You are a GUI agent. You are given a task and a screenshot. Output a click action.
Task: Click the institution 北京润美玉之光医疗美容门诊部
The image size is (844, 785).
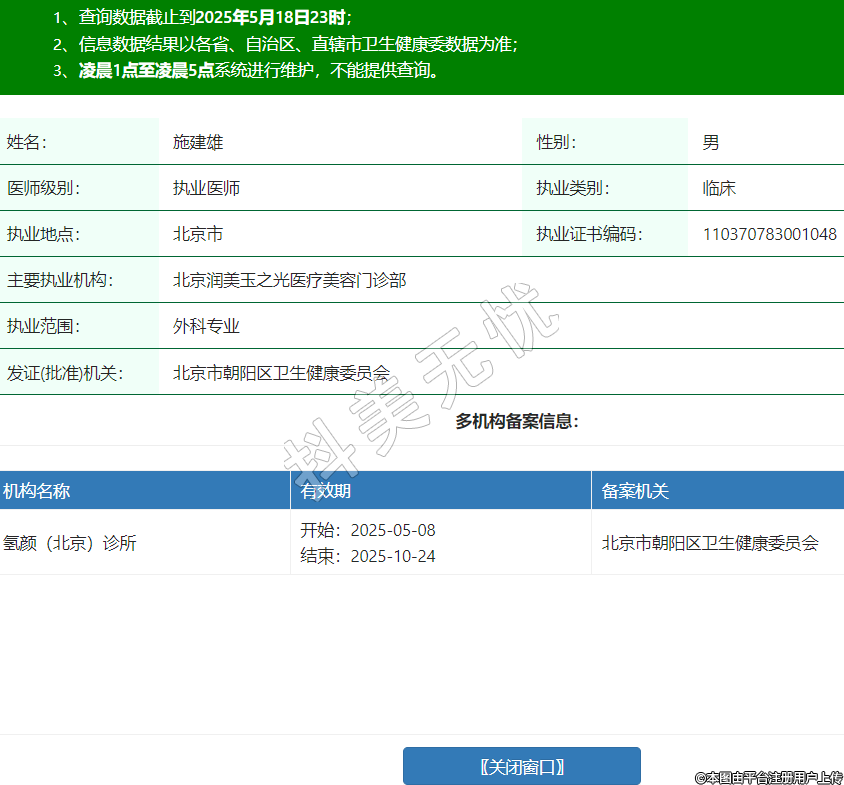coord(289,280)
